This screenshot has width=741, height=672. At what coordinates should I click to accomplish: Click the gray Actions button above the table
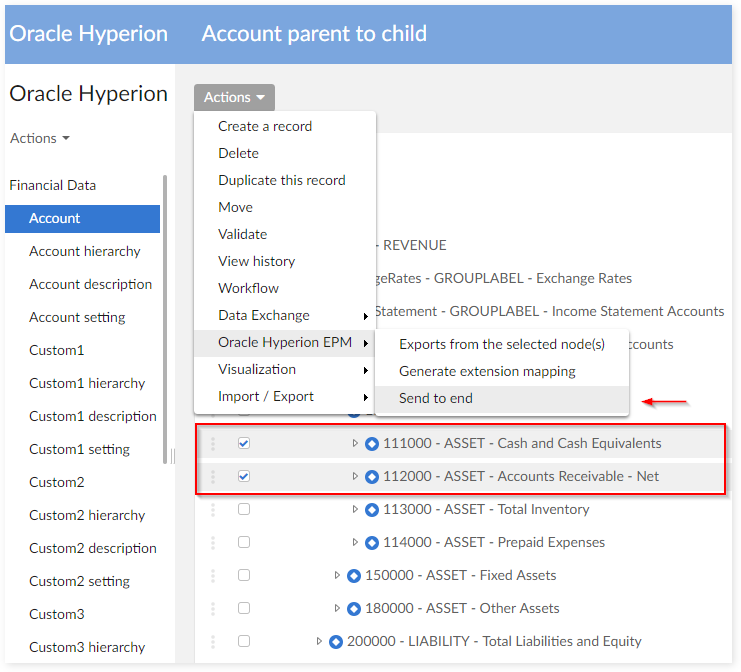[x=234, y=97]
